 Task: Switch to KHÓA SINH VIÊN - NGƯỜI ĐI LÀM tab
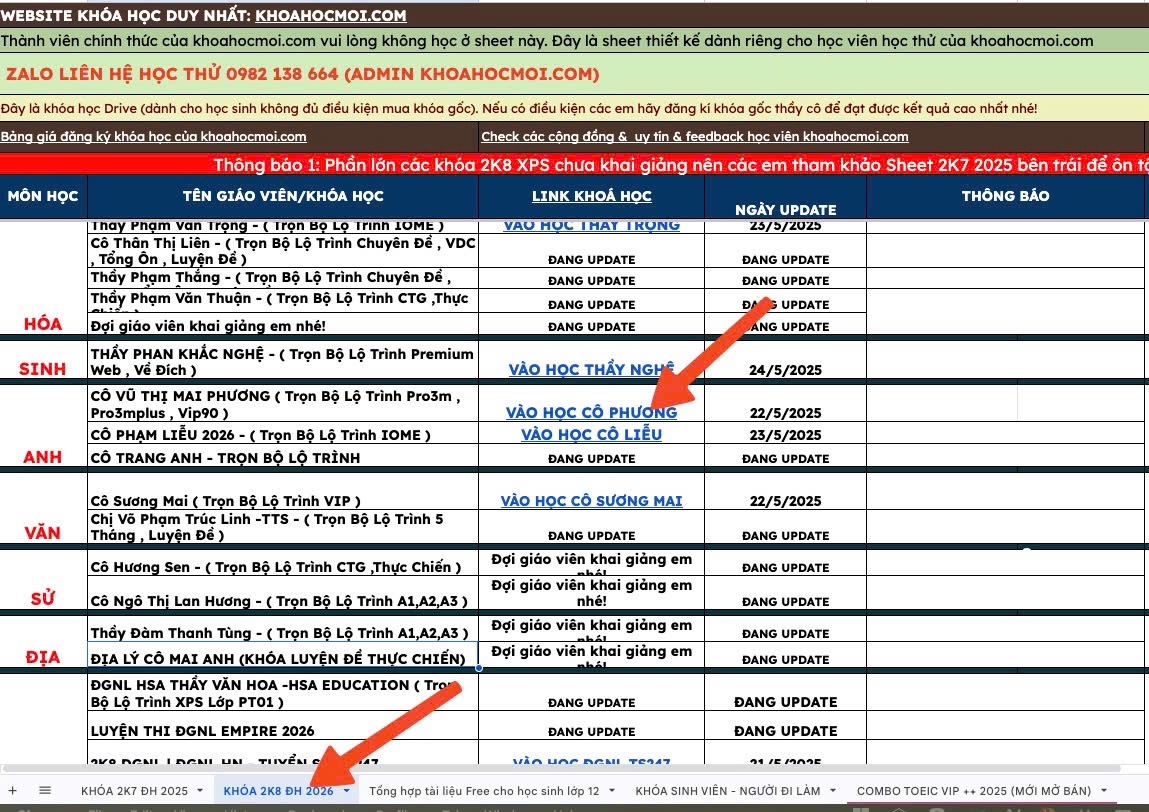coord(727,791)
